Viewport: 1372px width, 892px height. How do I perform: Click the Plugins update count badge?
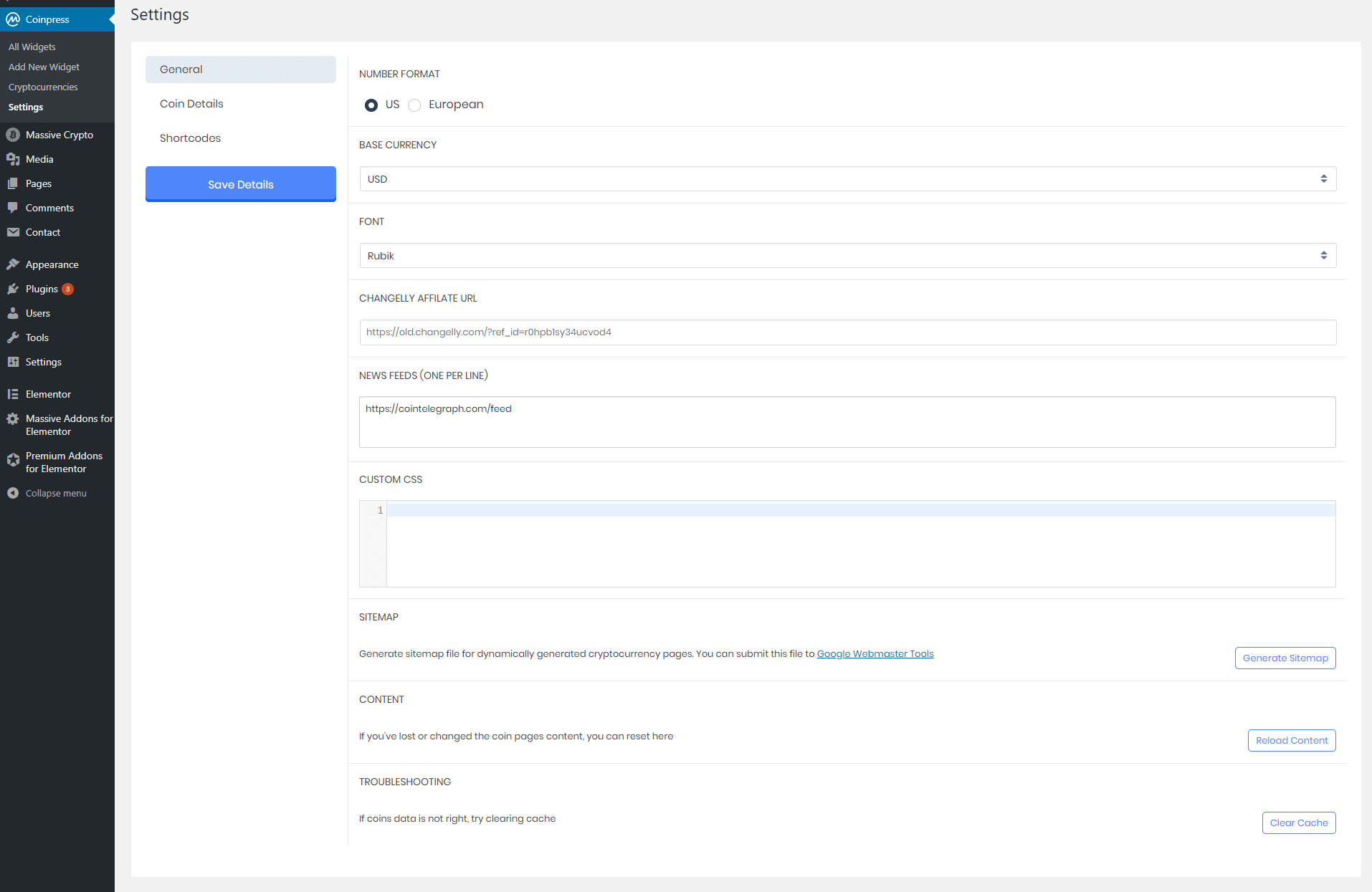68,289
